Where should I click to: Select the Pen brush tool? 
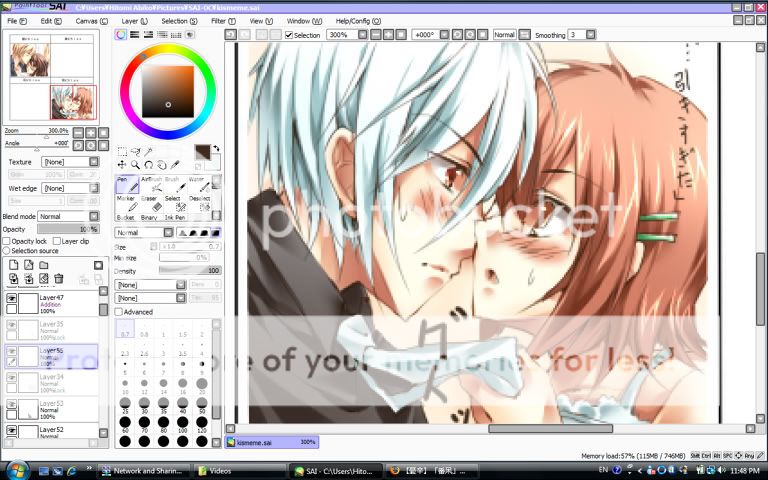click(x=127, y=184)
